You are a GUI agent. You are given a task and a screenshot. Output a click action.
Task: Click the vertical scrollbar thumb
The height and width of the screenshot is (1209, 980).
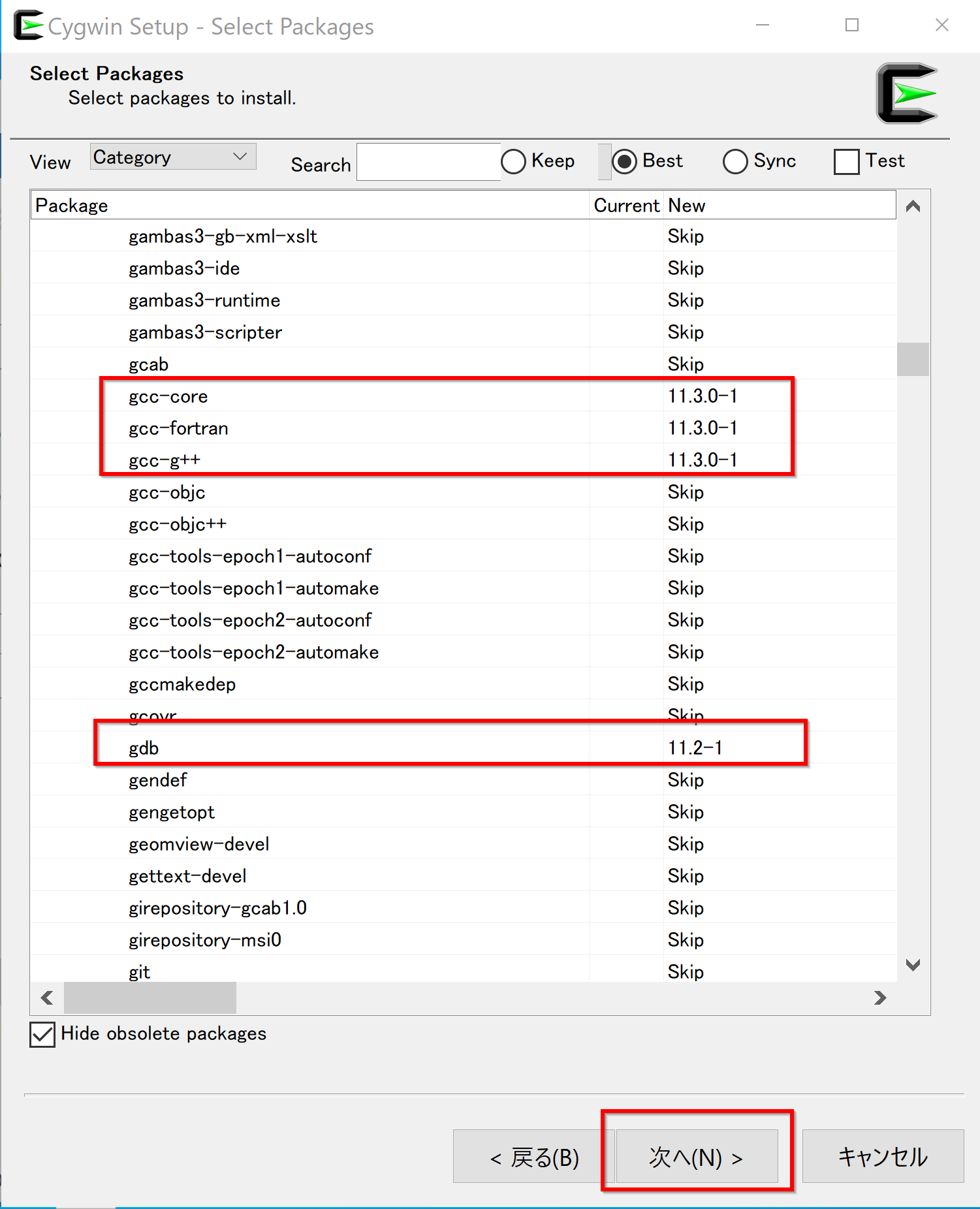coord(913,359)
